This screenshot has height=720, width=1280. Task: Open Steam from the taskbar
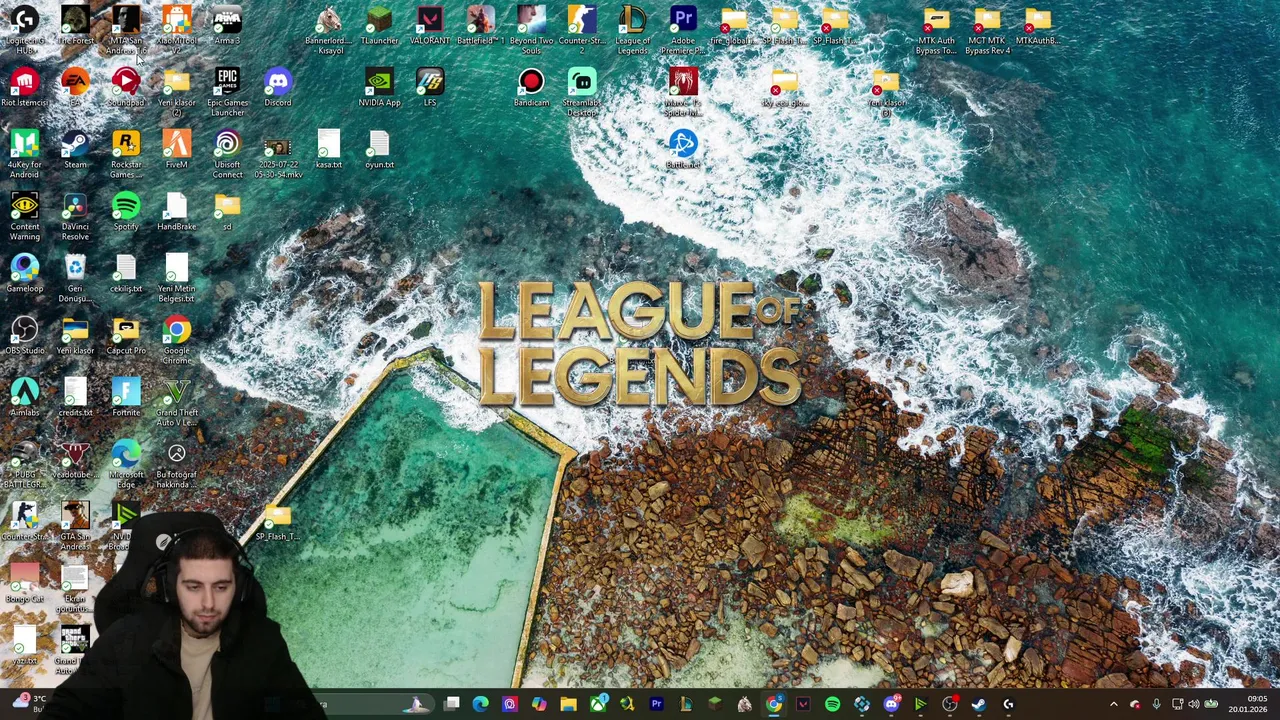[x=978, y=705]
